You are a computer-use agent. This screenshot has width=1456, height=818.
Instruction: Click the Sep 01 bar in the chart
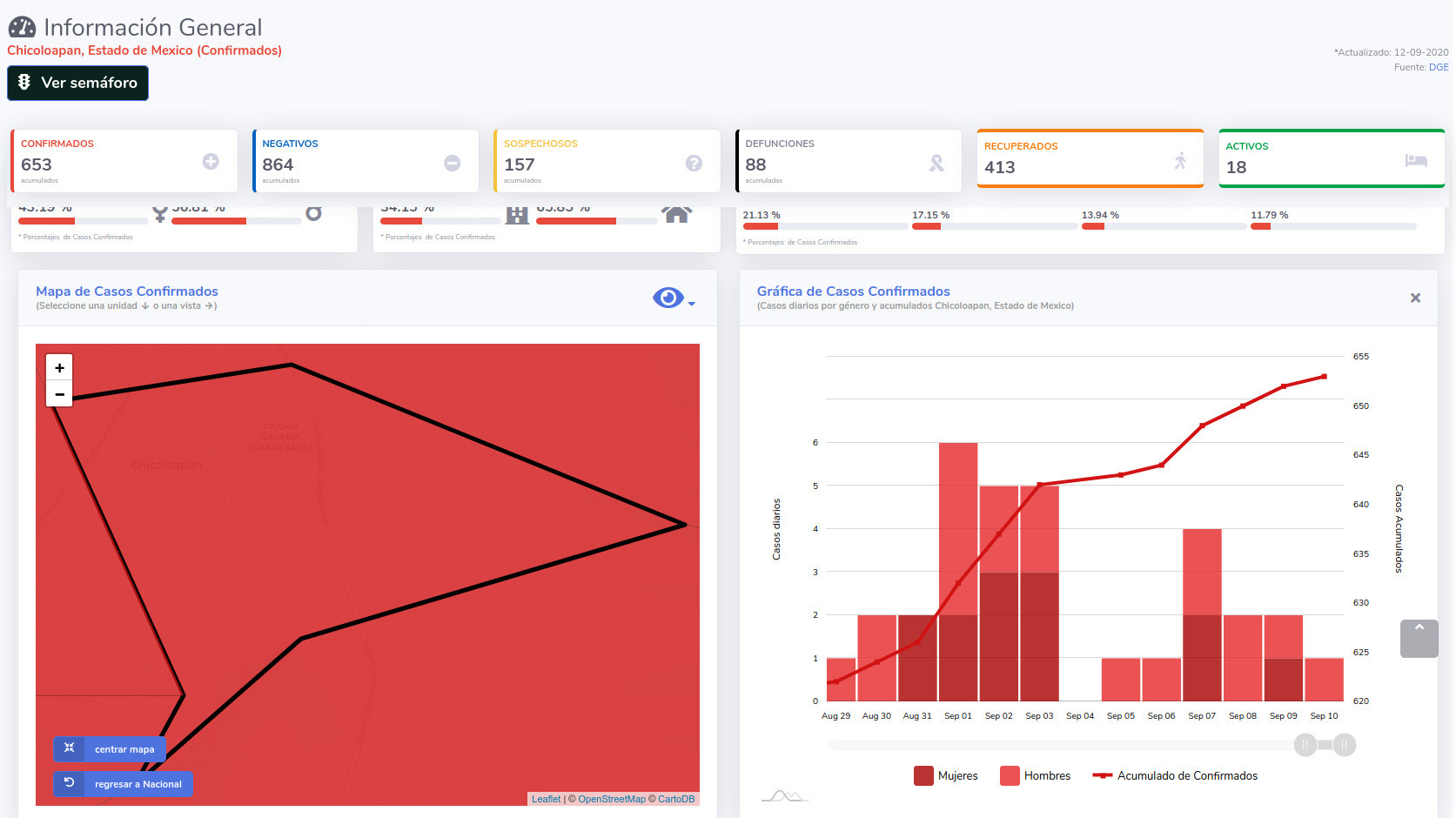pyautogui.click(x=957, y=572)
